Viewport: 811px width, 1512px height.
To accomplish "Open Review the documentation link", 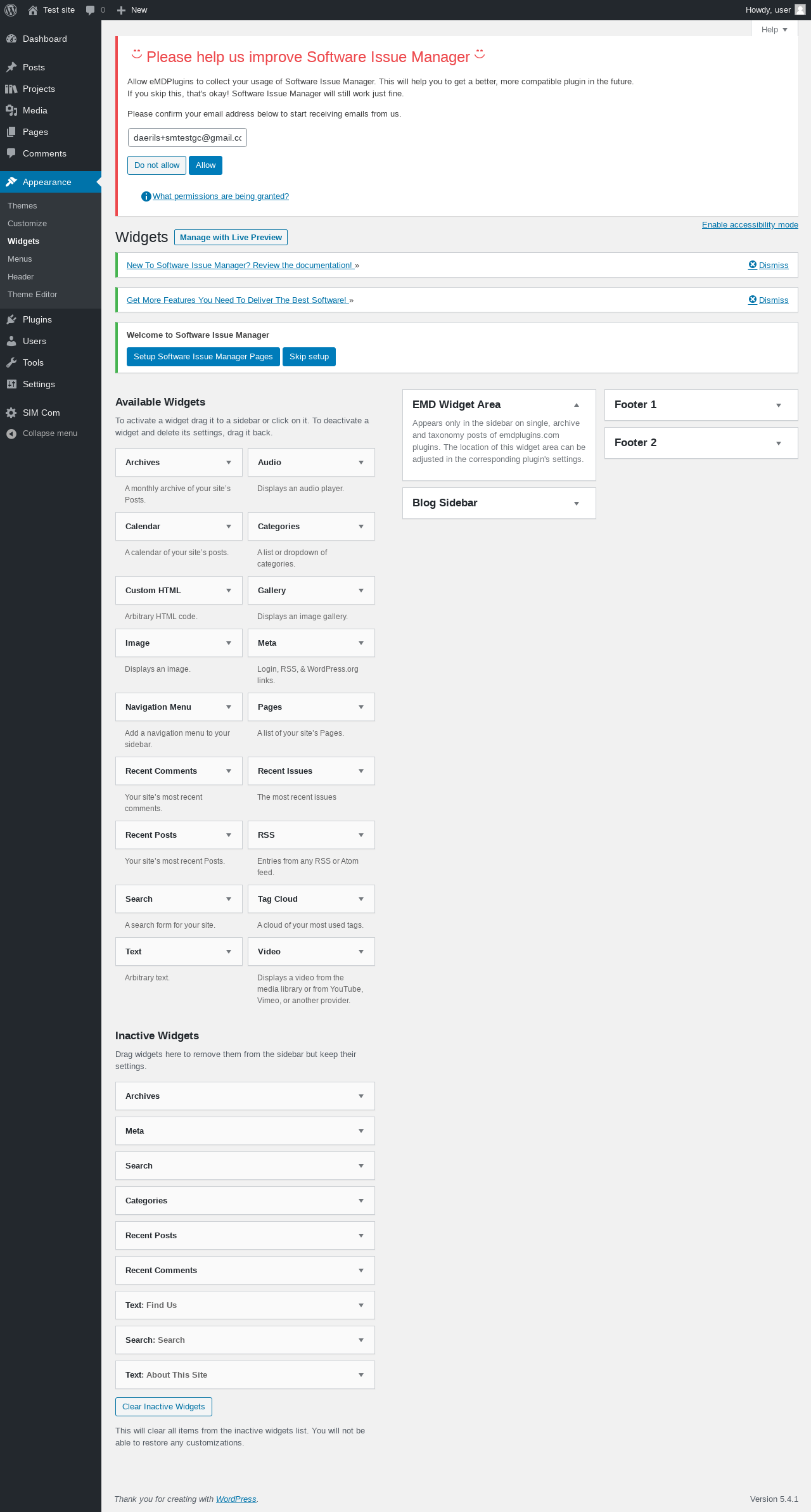I will [x=240, y=266].
